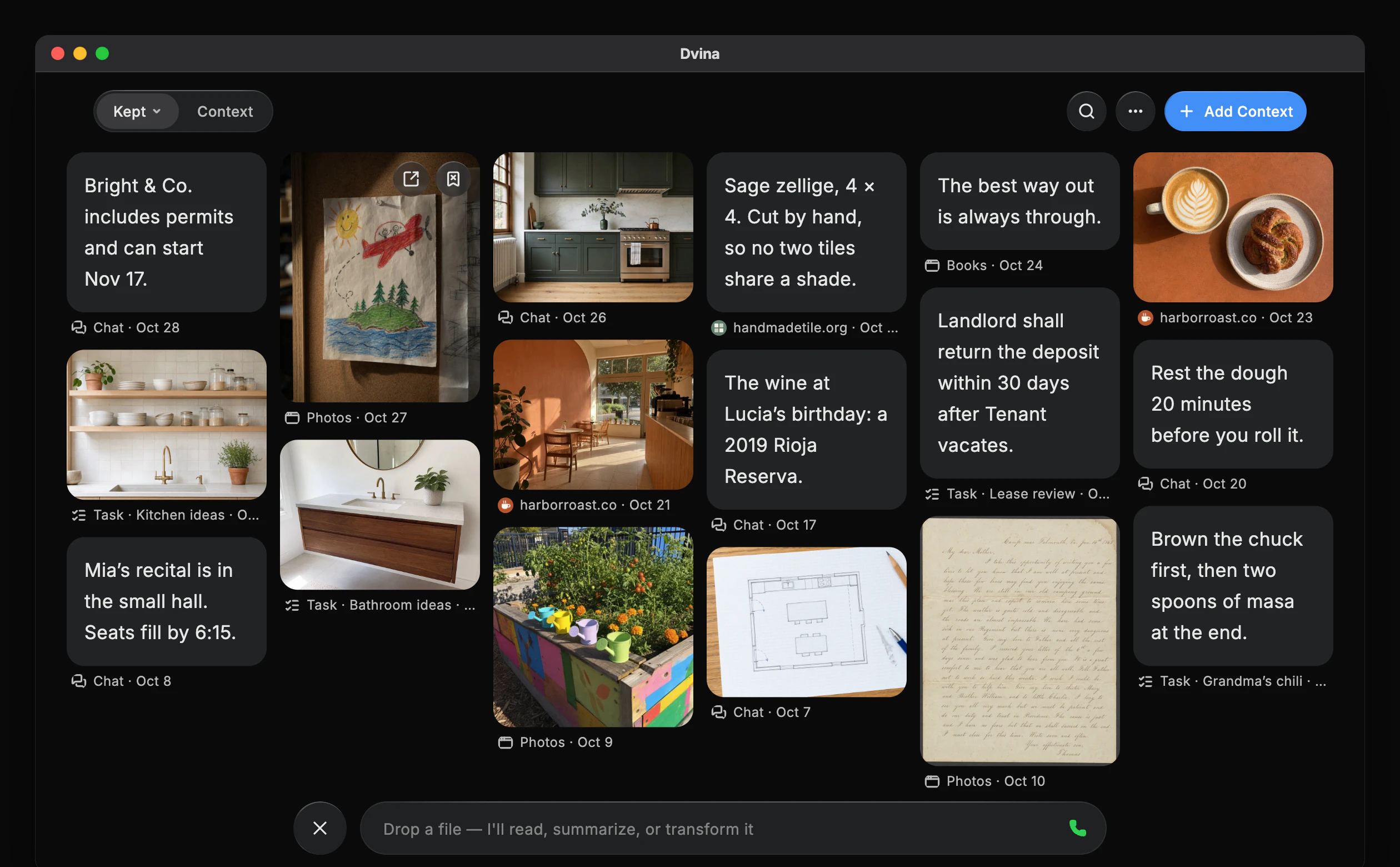Open the 'Rest the dough' note card
Viewport: 1400px width, 867px height.
(x=1233, y=404)
